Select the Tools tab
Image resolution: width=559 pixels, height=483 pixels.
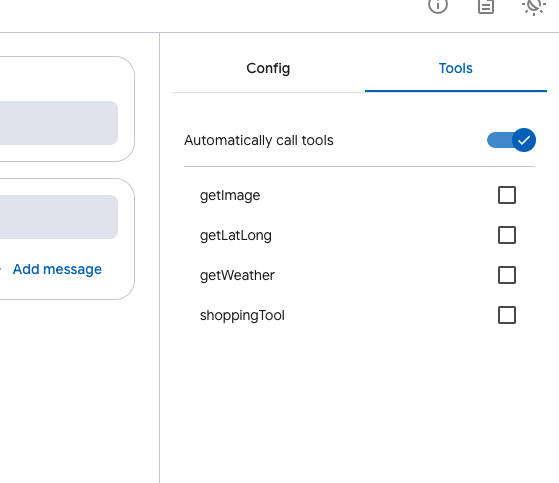pyautogui.click(x=456, y=68)
